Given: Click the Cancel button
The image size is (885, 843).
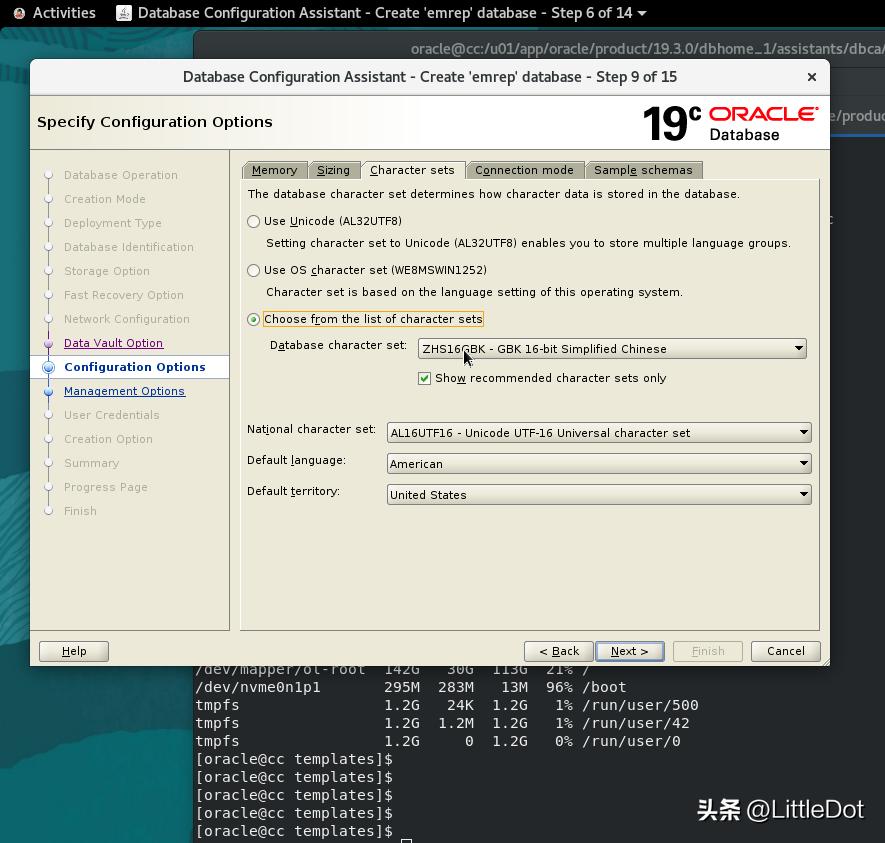Looking at the screenshot, I should click(786, 651).
